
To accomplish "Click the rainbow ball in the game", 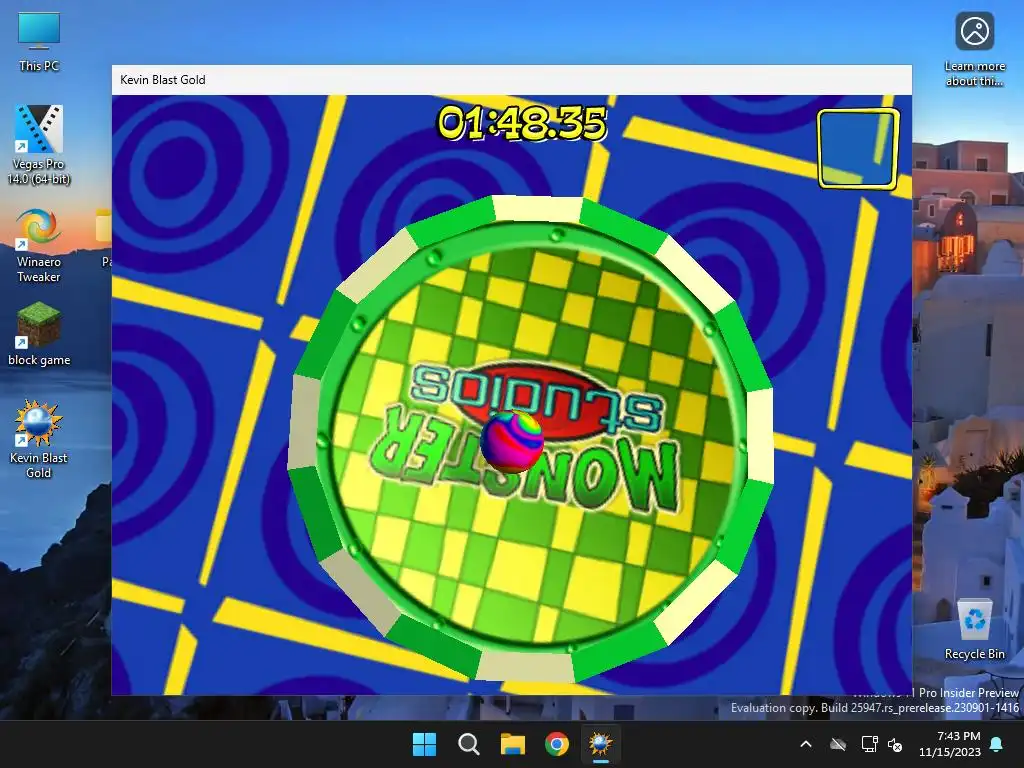I will pos(511,441).
